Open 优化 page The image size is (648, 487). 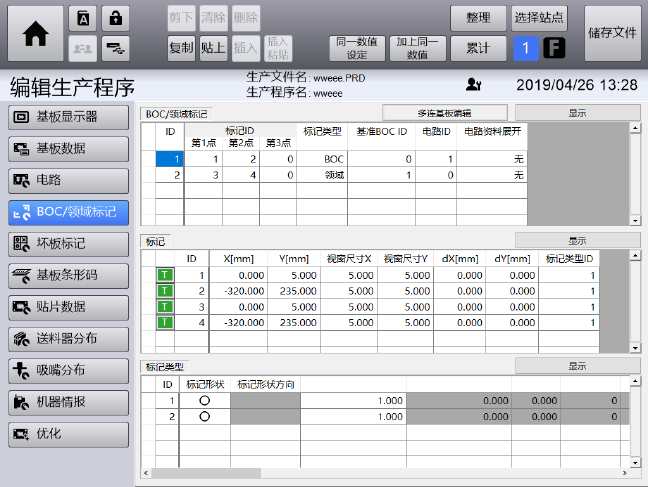pyautogui.click(x=69, y=434)
